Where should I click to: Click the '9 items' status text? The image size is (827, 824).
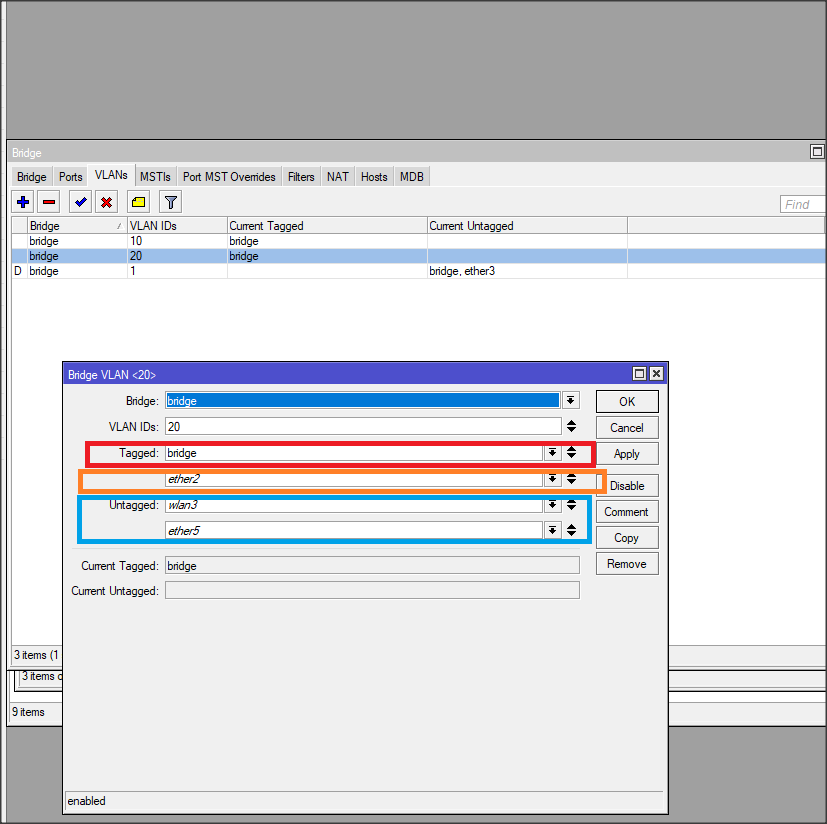pos(28,712)
